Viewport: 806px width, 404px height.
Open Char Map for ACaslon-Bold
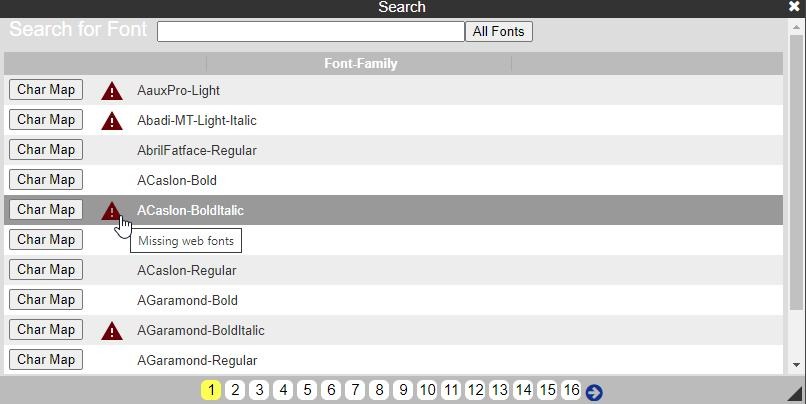point(46,179)
